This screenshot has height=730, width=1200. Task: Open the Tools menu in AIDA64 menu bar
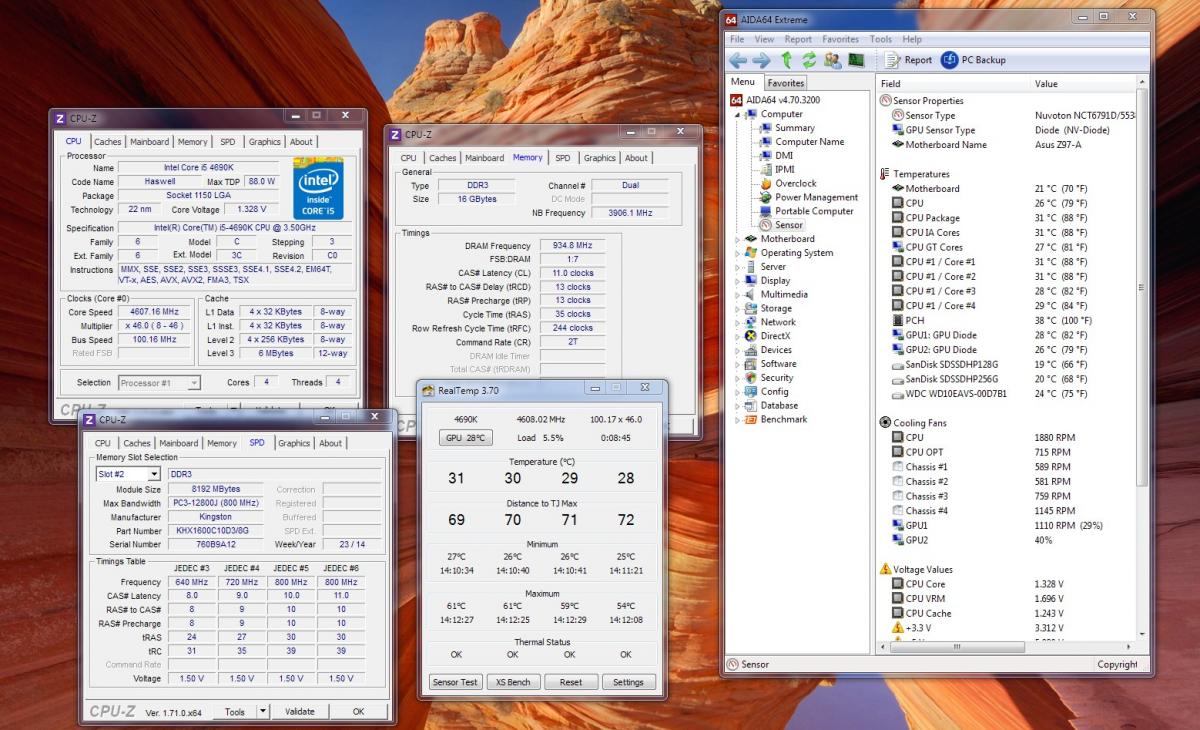tap(881, 39)
